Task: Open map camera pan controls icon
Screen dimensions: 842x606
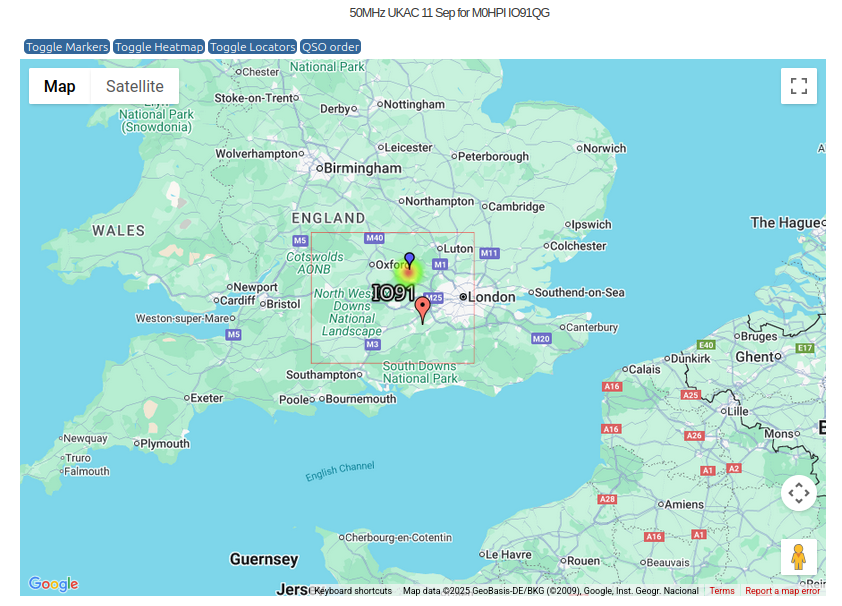Action: click(799, 493)
